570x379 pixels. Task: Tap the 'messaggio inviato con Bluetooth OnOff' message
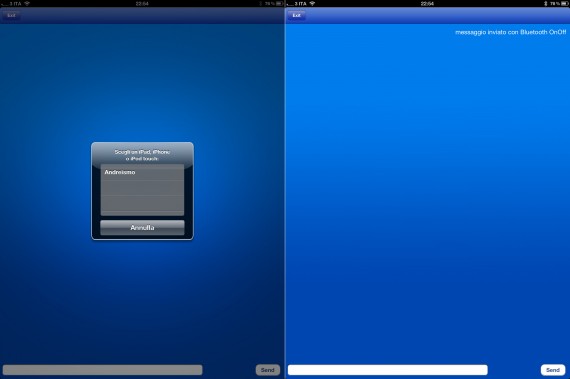pyautogui.click(x=510, y=32)
